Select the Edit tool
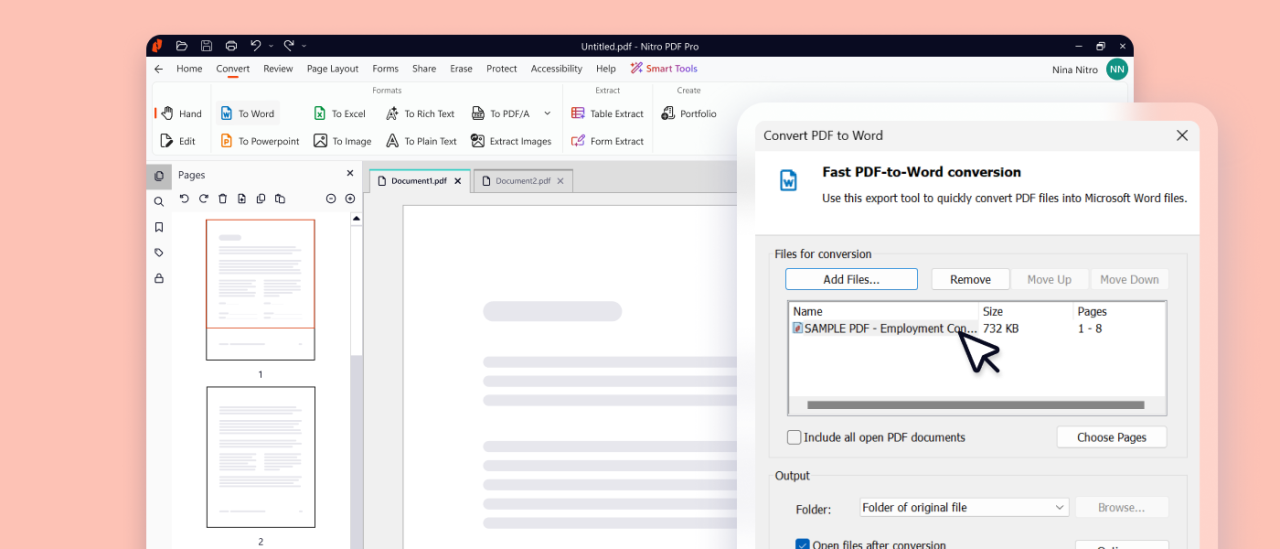 (178, 141)
